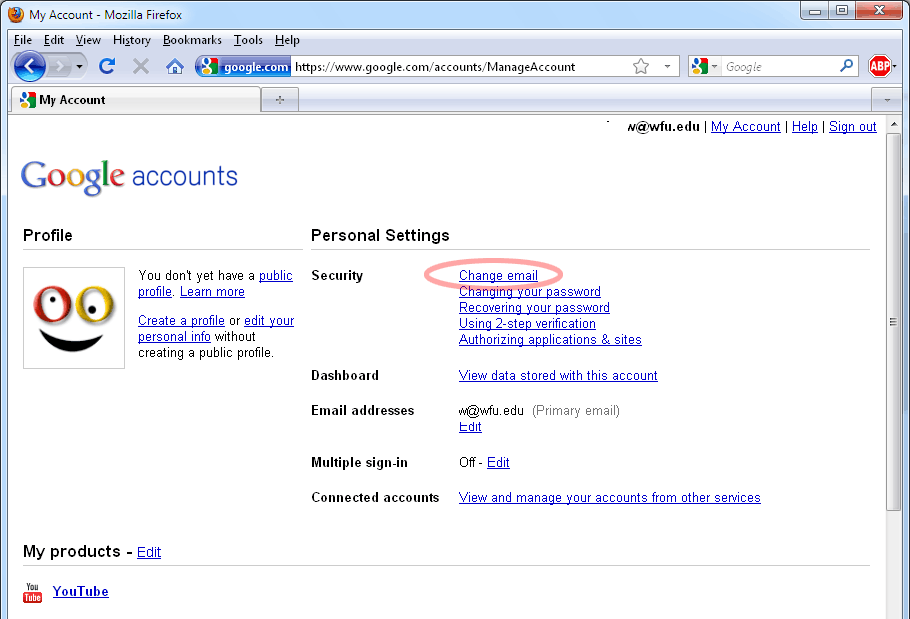
Task: Select the My Account tab
Action: tap(136, 100)
